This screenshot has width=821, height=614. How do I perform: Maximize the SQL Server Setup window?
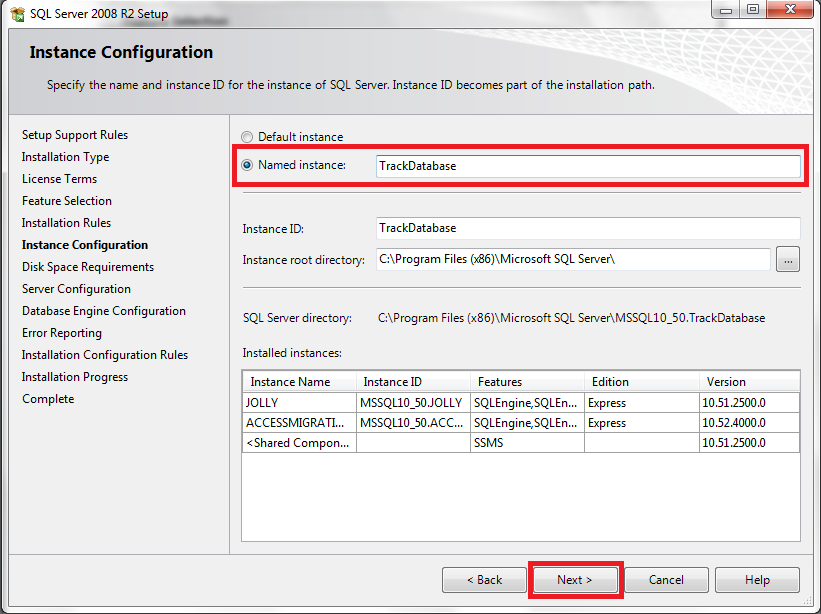click(x=753, y=9)
